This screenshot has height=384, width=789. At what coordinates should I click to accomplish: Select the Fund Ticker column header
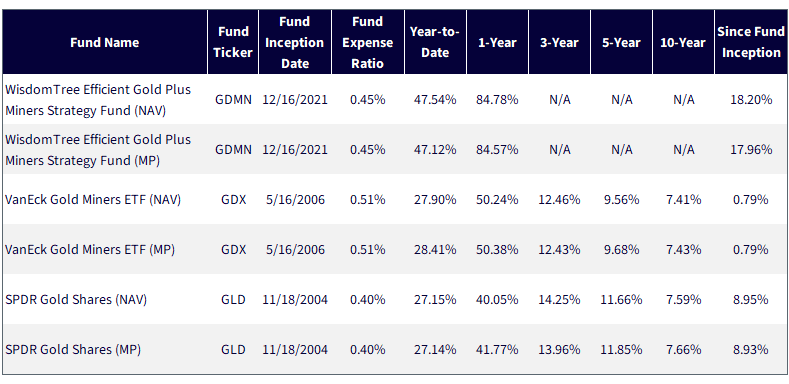click(x=233, y=42)
